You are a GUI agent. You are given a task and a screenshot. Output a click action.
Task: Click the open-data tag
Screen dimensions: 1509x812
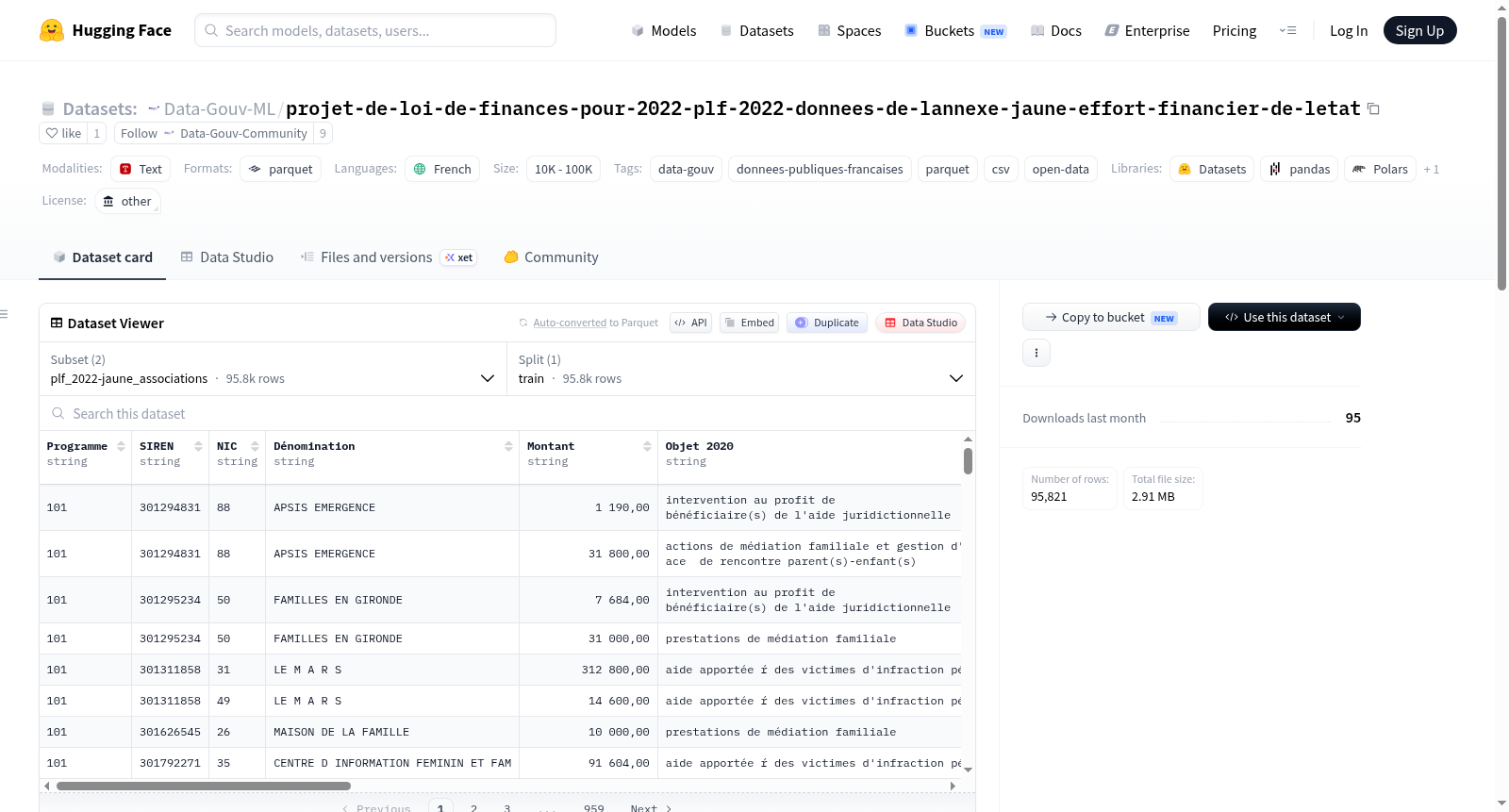tap(1060, 169)
